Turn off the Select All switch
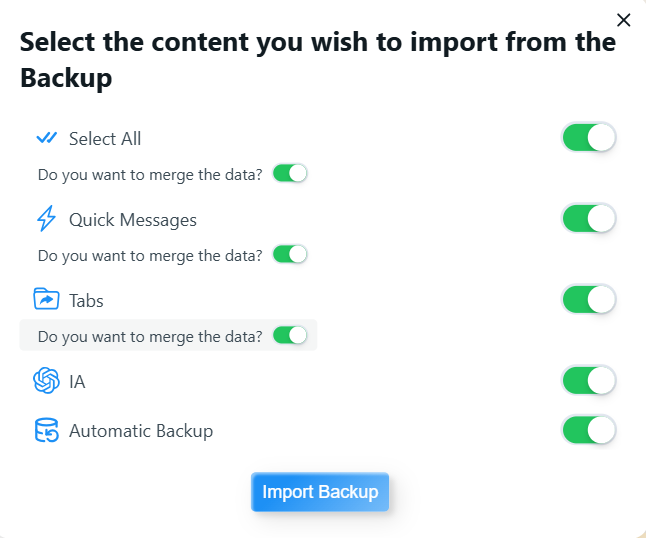This screenshot has width=646, height=538. [x=589, y=138]
